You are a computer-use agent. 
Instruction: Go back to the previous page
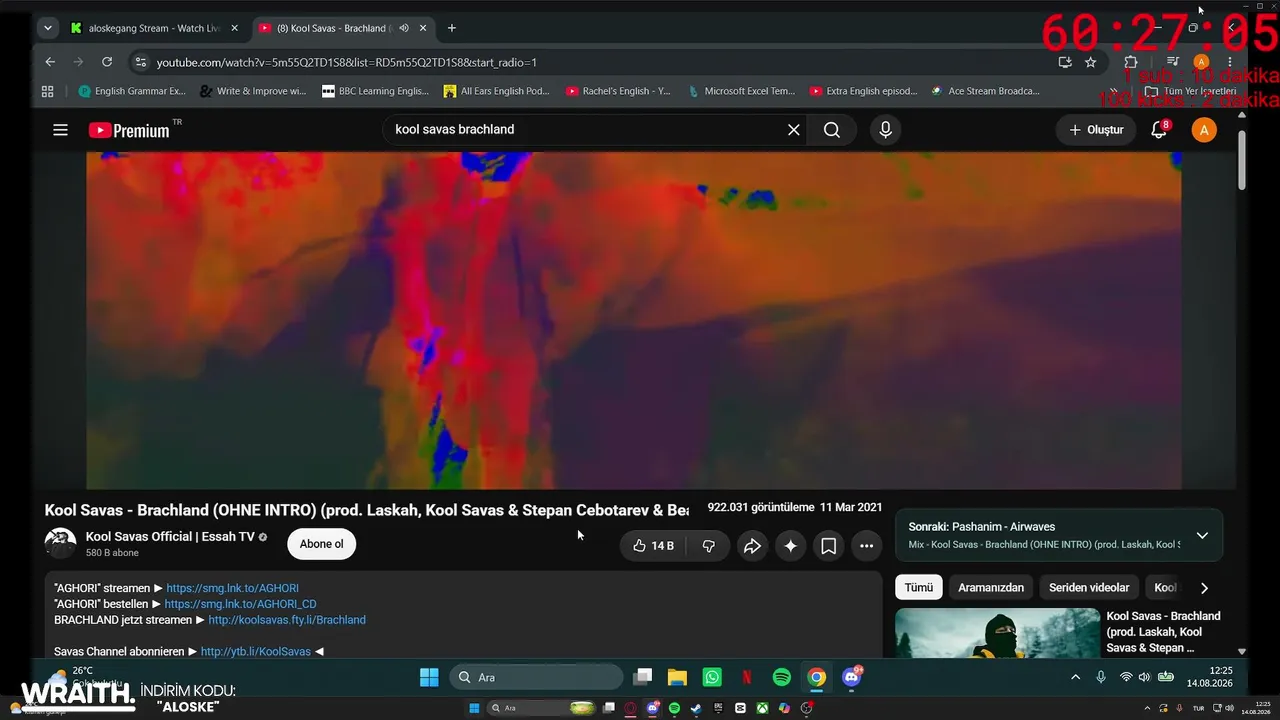pos(50,62)
